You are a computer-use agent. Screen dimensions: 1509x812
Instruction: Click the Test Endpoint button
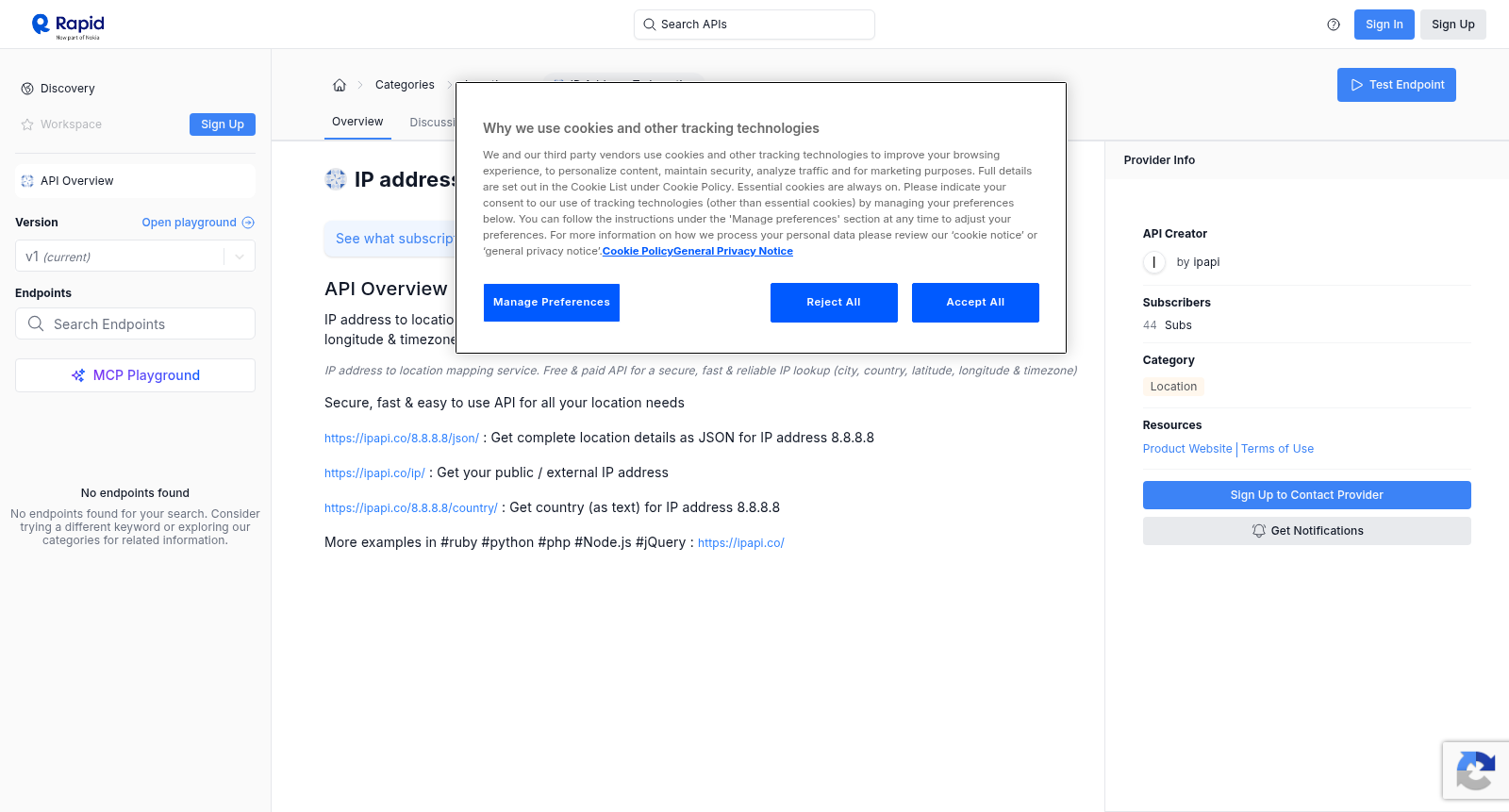[1397, 85]
